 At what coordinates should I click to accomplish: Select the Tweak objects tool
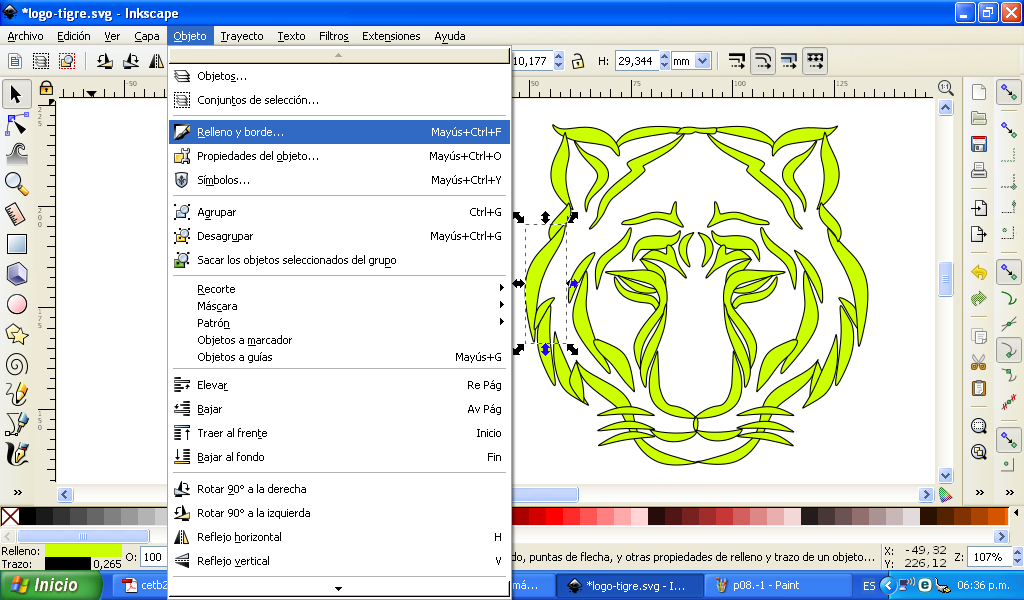pos(16,154)
